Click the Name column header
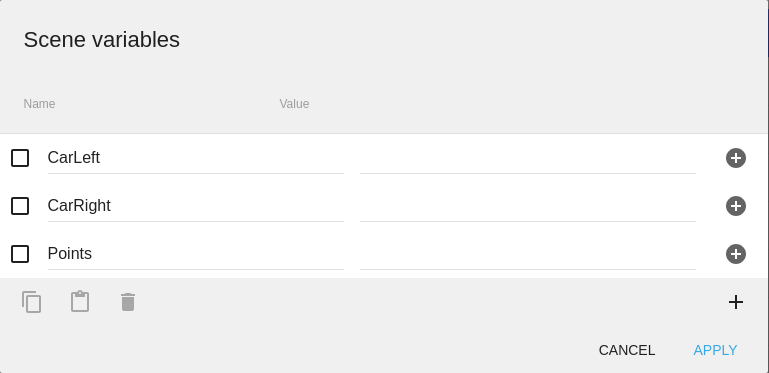 [x=39, y=104]
